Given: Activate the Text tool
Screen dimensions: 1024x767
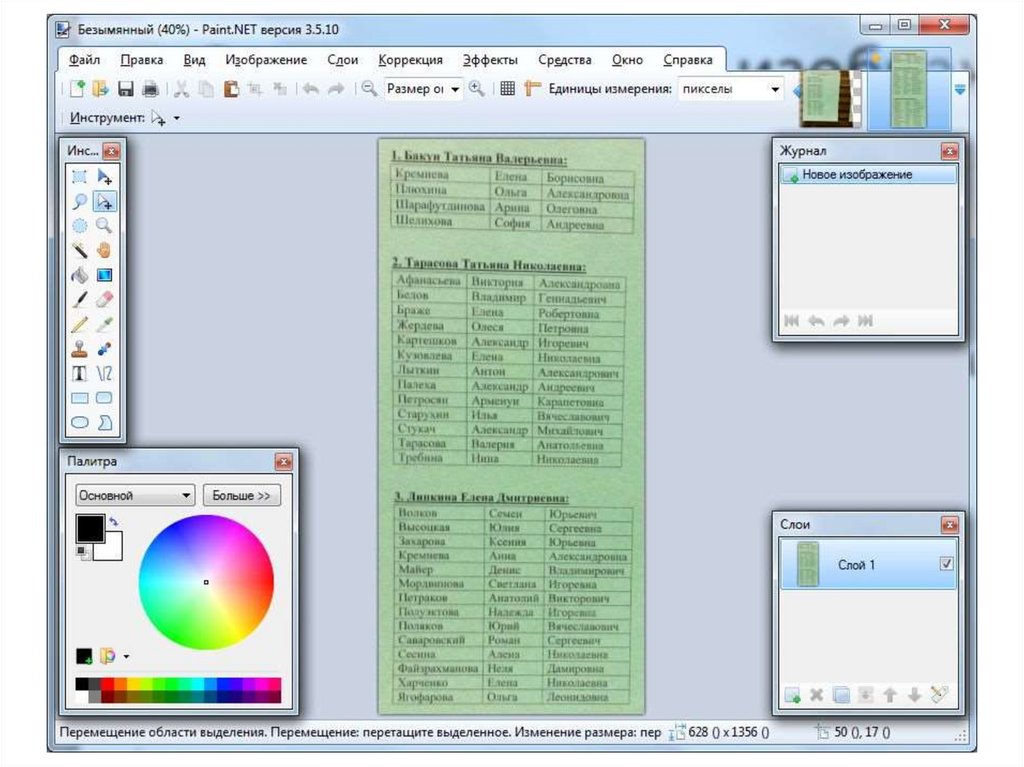Looking at the screenshot, I should tap(80, 374).
